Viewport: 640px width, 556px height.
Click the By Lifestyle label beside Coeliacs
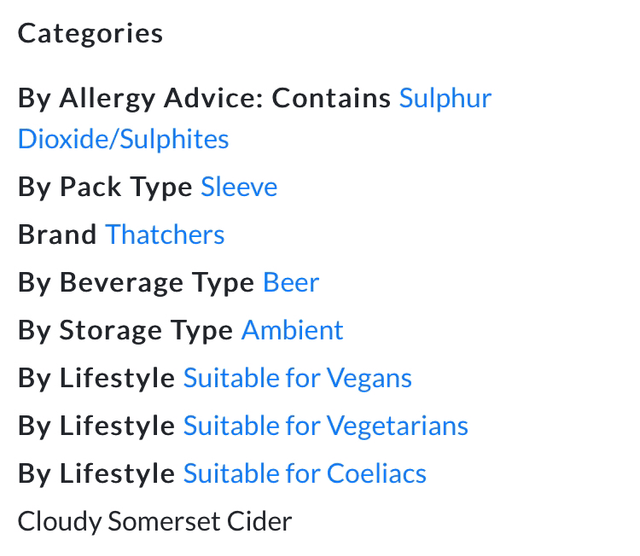tap(96, 474)
